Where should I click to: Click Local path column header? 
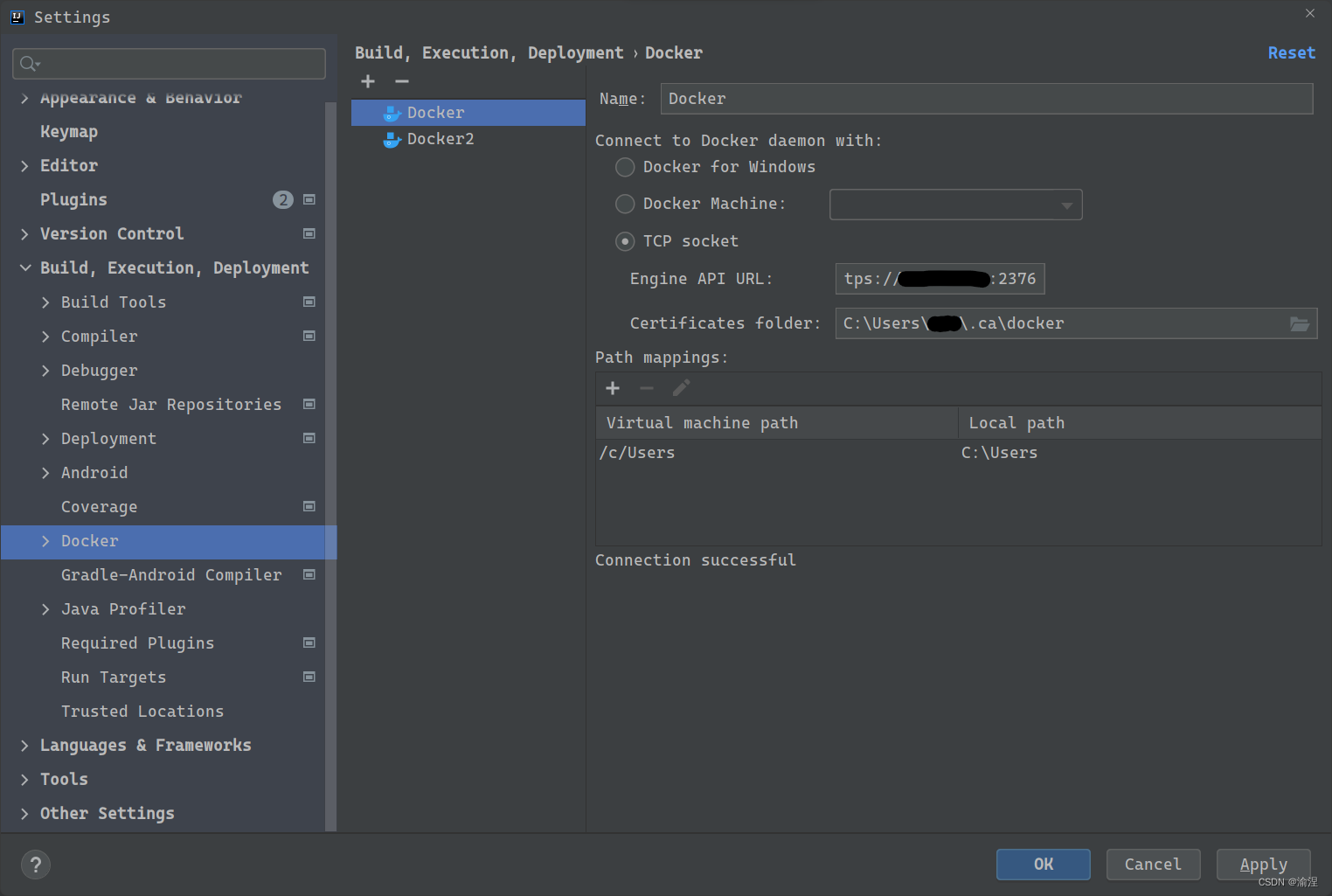pos(1140,423)
